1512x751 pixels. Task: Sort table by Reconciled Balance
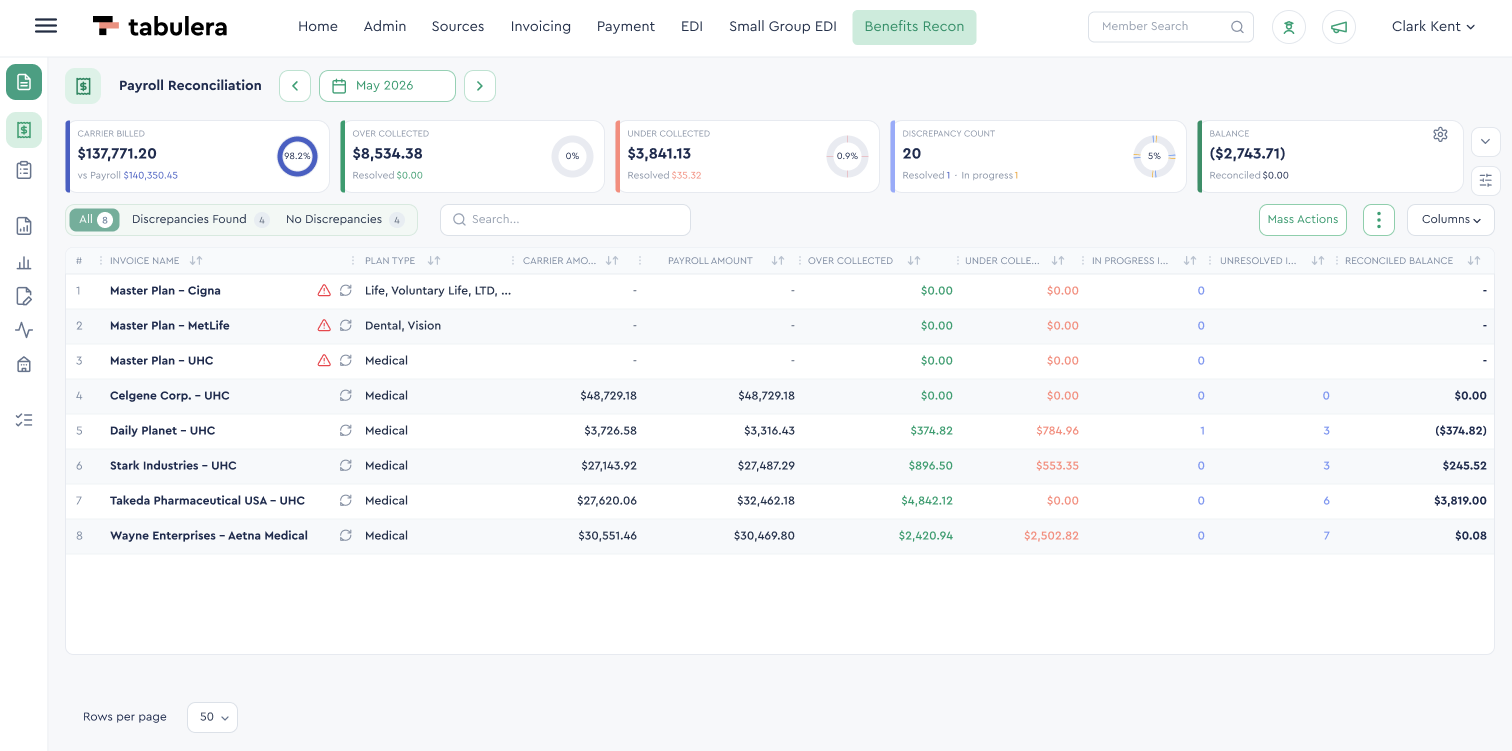pyautogui.click(x=1474, y=261)
